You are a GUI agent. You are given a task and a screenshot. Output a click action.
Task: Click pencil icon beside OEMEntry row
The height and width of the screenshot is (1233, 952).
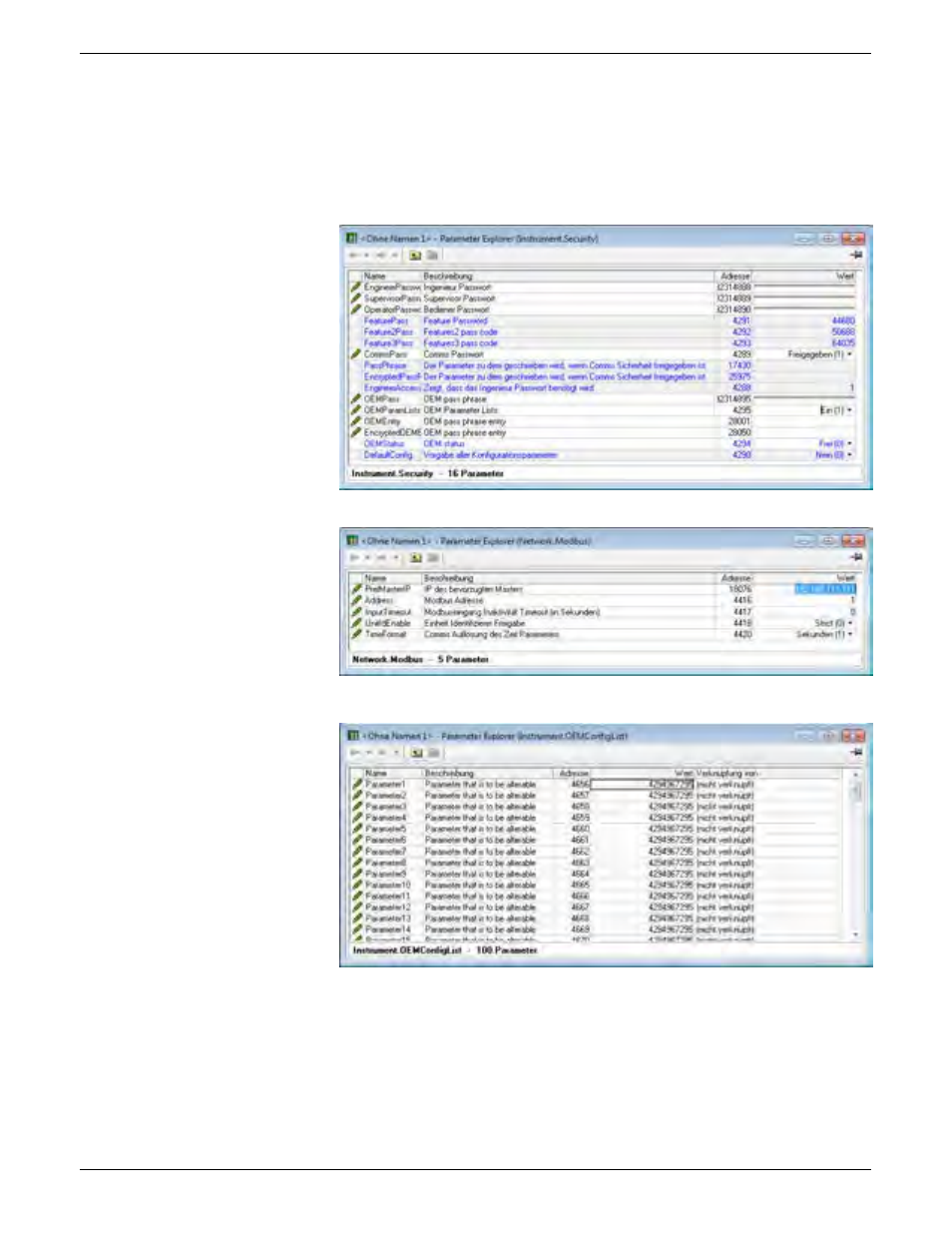(x=355, y=421)
